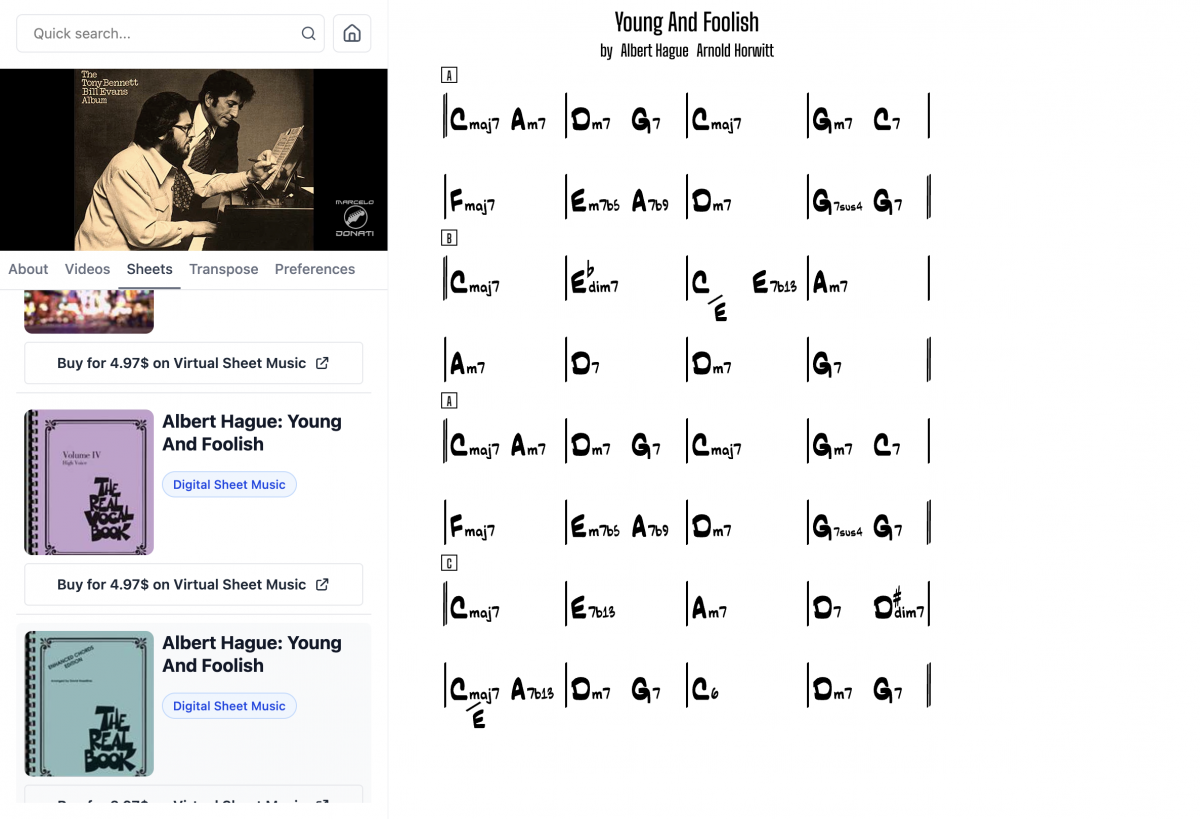Click Buy for 4.97$ under Real Vocal Book
Image resolution: width=1200 pixels, height=819 pixels.
coord(181,585)
